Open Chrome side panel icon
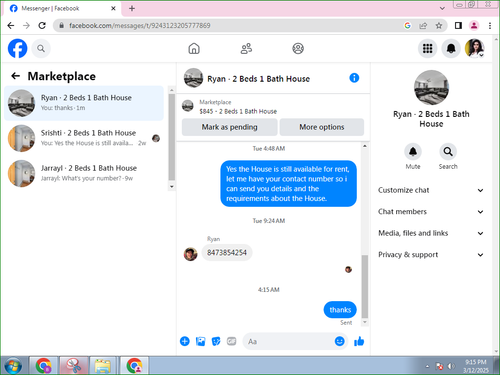The height and width of the screenshot is (375, 500). coord(458,25)
